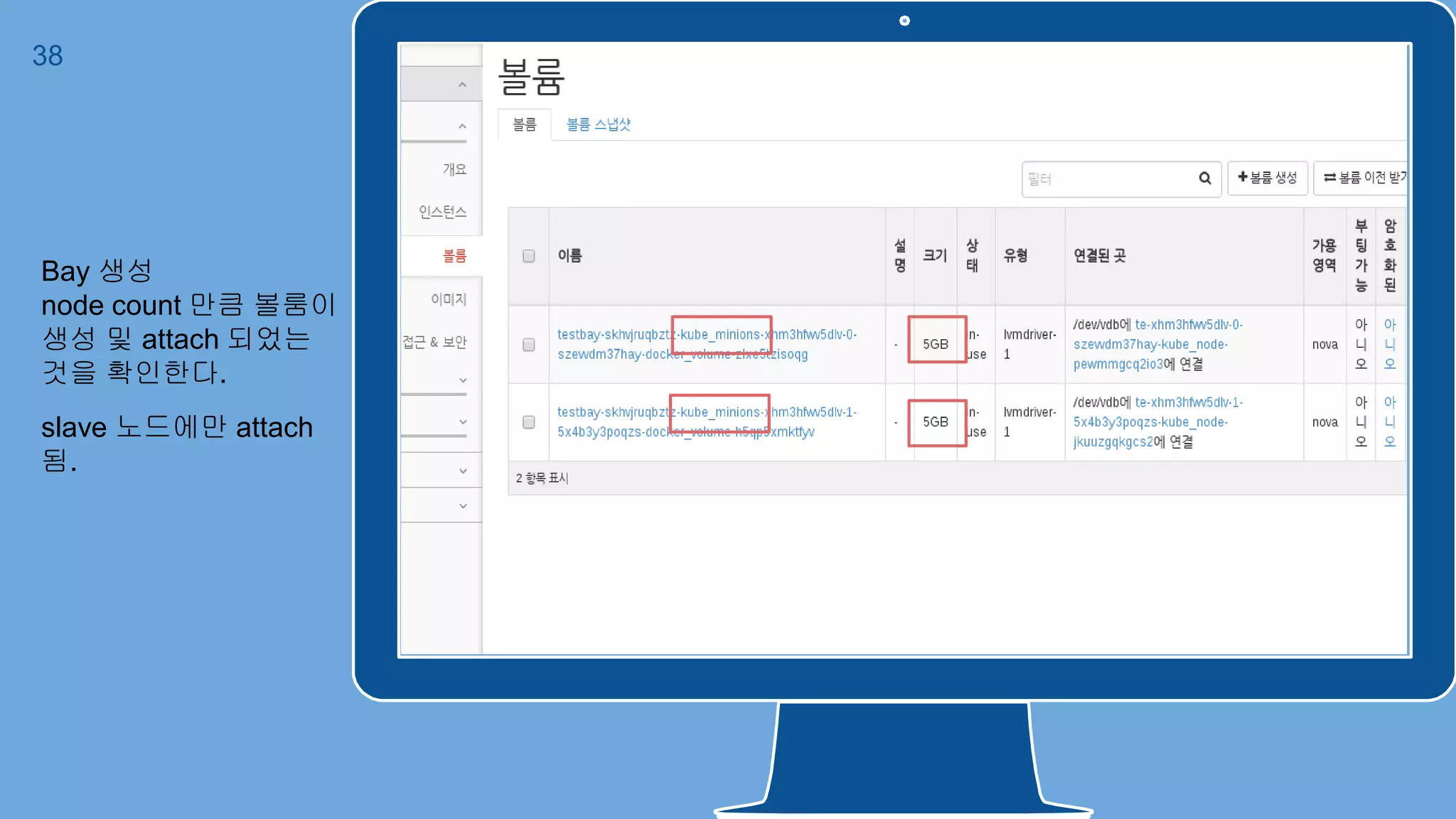Open 개요 overview in the sidebar

[x=454, y=169]
